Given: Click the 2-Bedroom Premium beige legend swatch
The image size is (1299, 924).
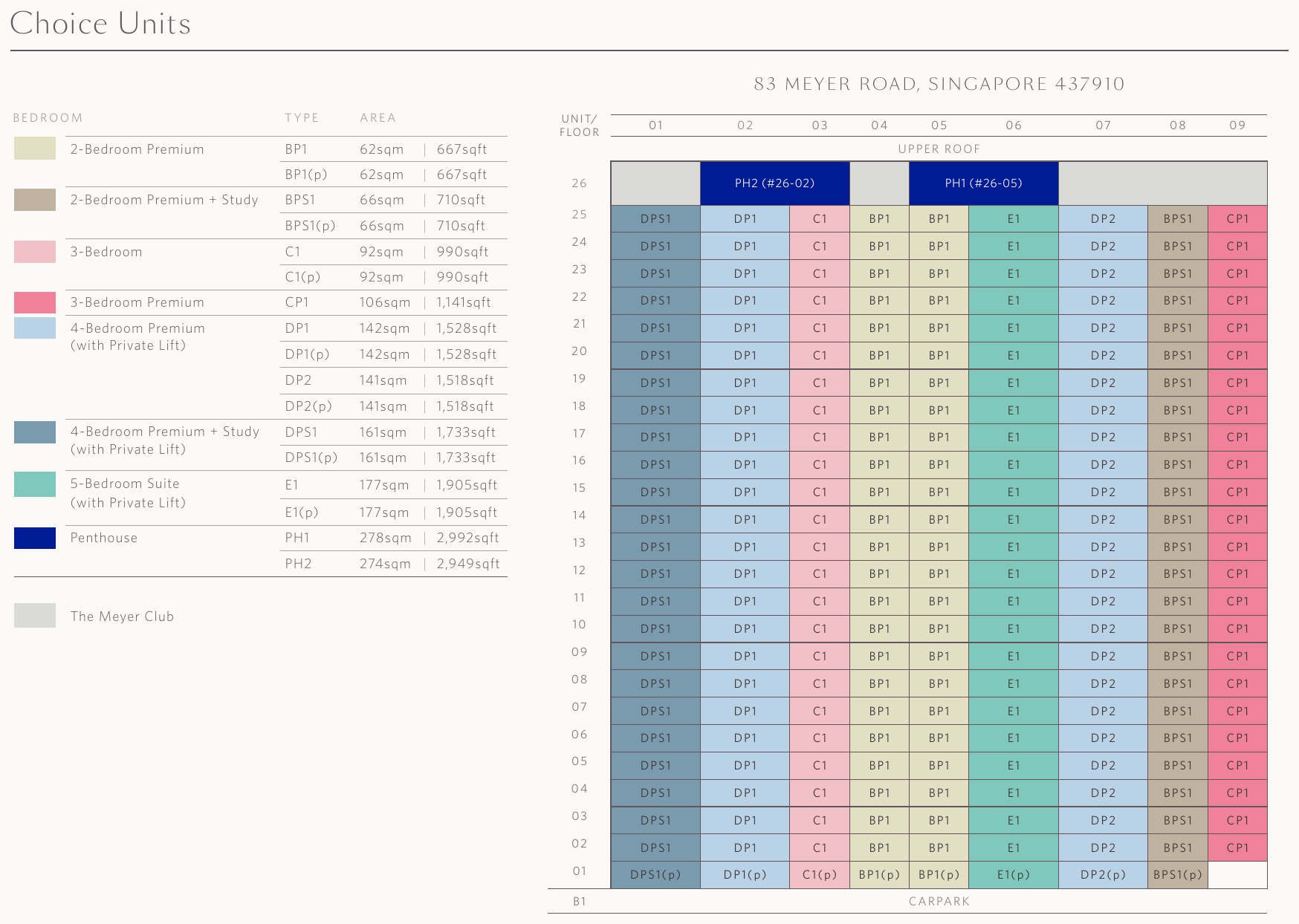Looking at the screenshot, I should pyautogui.click(x=35, y=149).
